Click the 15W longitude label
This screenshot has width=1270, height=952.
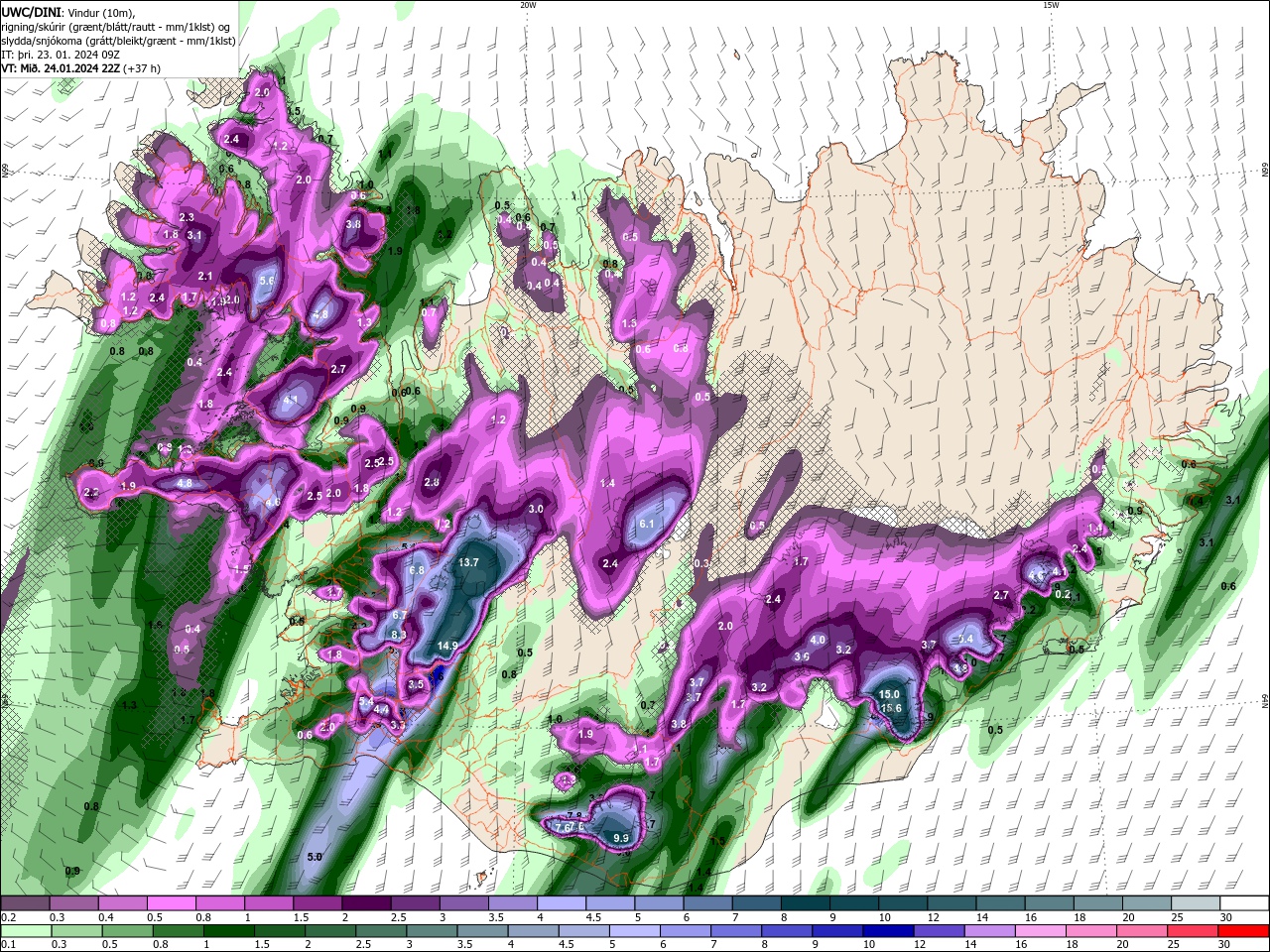[1051, 5]
